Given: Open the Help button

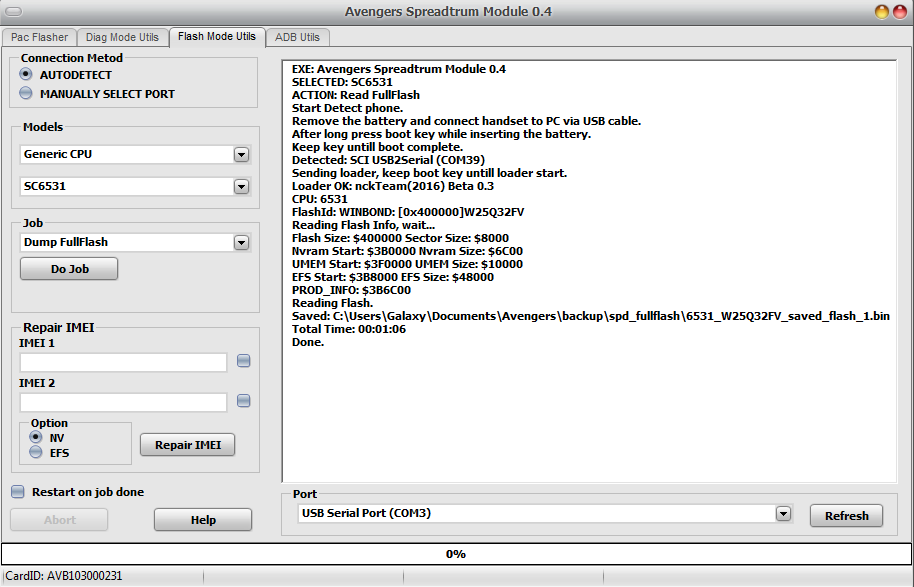Looking at the screenshot, I should point(203,520).
